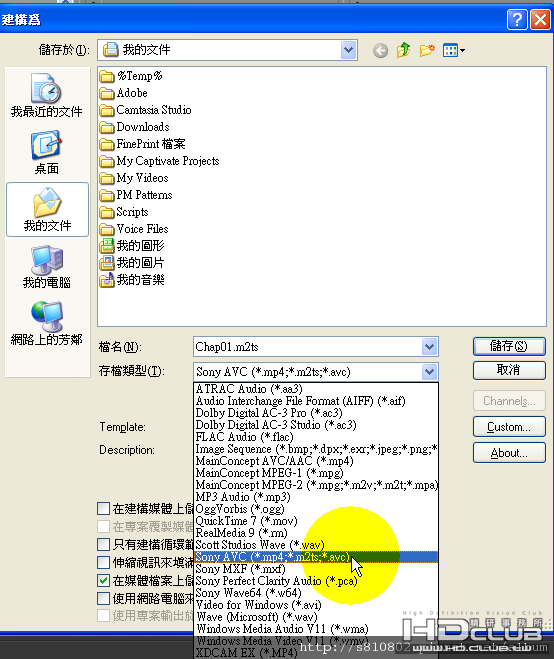554x659 pixels.
Task: Create a new folder icon
Action: [x=427, y=50]
